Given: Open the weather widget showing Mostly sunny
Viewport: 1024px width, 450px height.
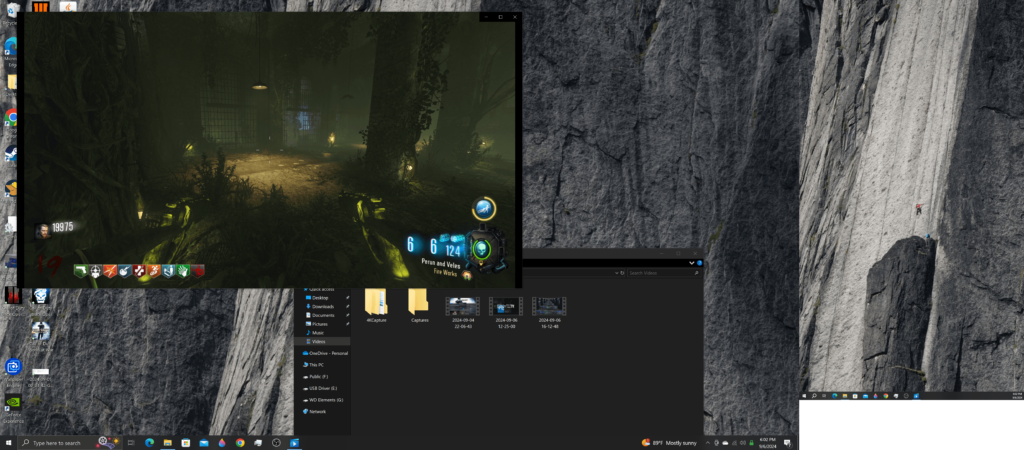Looking at the screenshot, I should click(x=669, y=443).
